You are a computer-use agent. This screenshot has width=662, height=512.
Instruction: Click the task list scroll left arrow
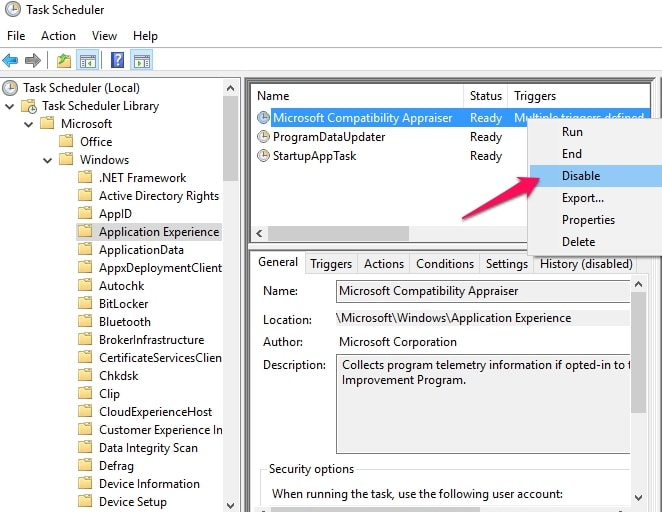(x=259, y=233)
